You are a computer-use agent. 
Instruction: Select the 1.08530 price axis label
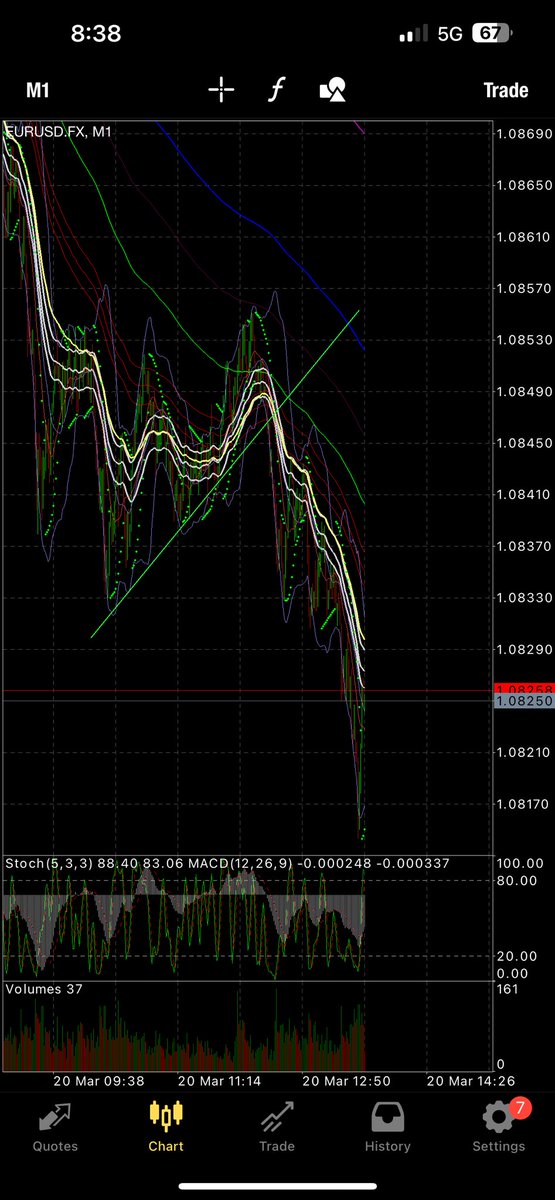[x=523, y=340]
